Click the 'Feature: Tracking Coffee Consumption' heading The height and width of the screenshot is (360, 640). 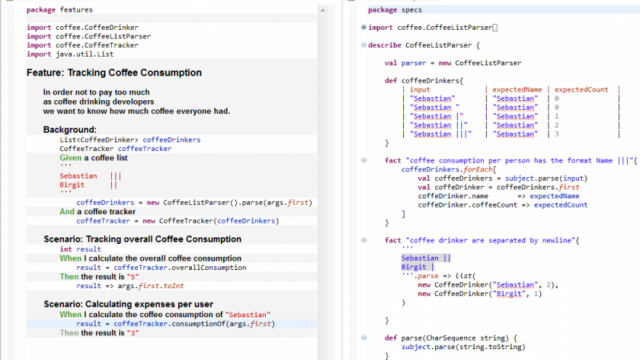(x=114, y=73)
